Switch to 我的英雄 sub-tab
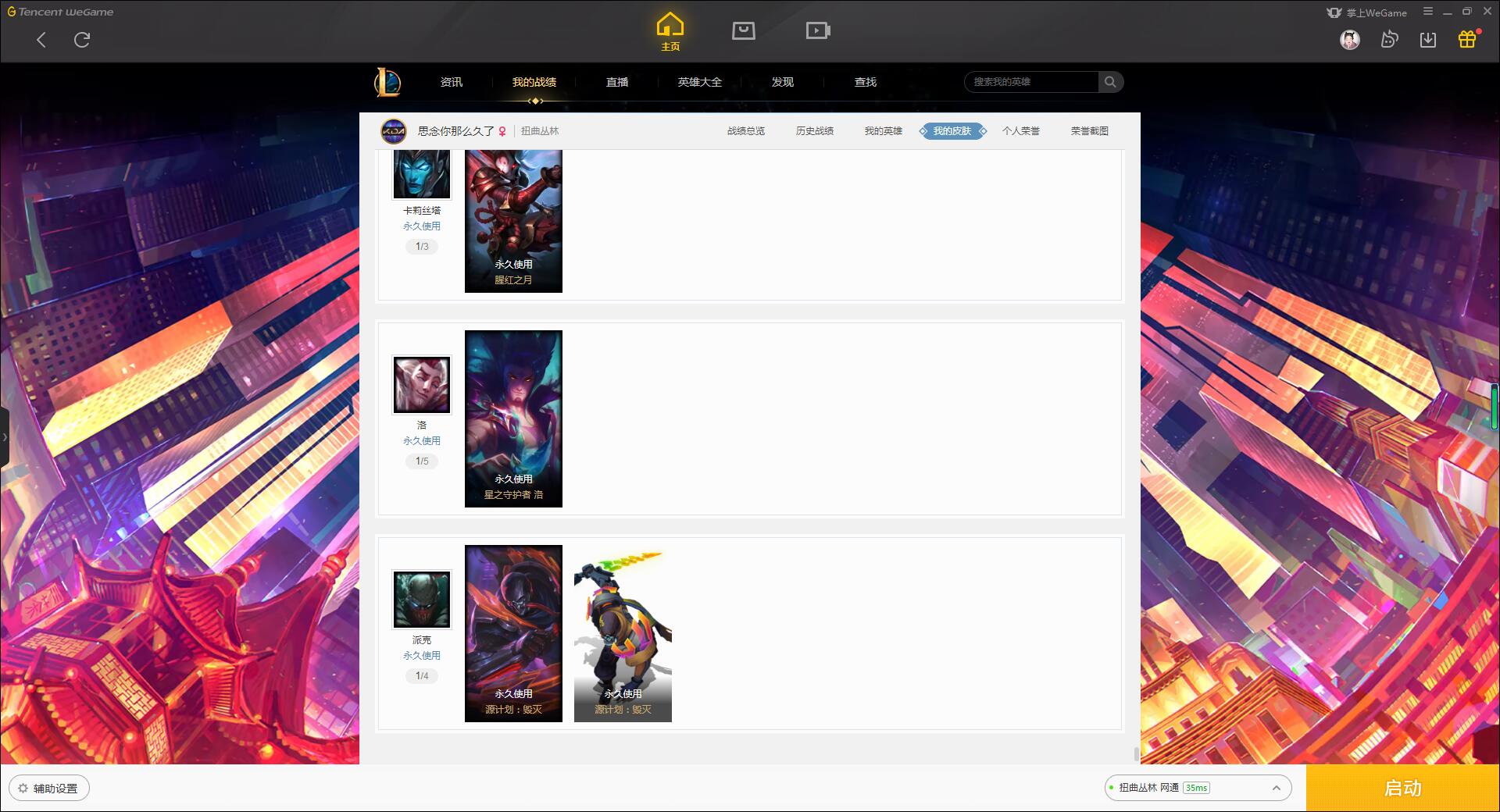Screen dimensions: 1500x812 [x=884, y=131]
